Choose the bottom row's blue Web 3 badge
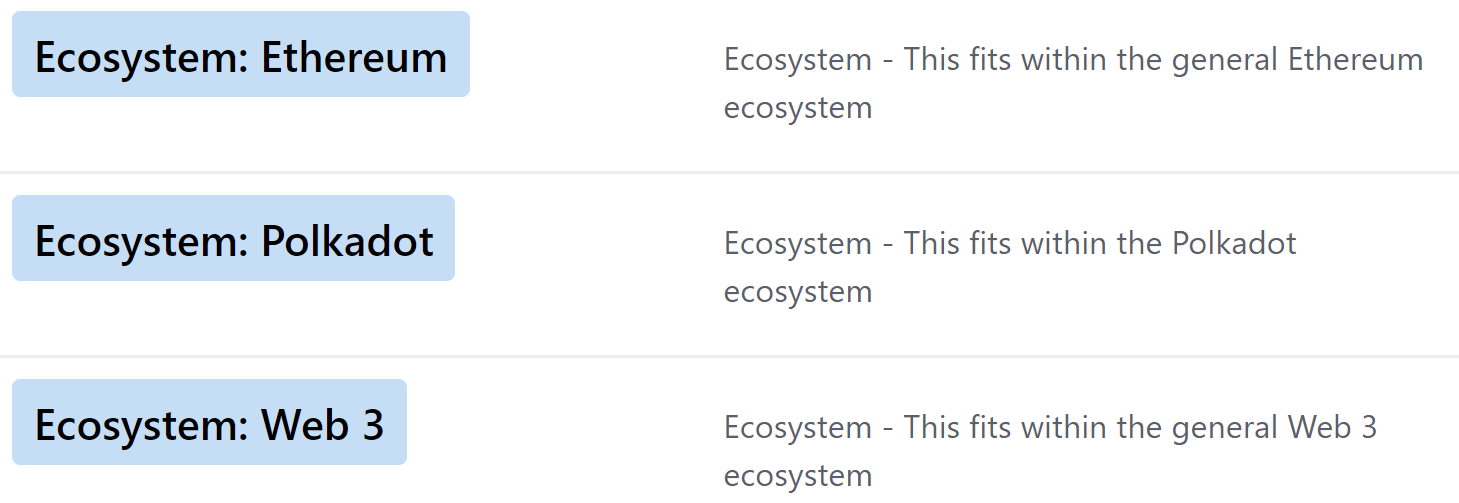The image size is (1459, 503). (209, 424)
